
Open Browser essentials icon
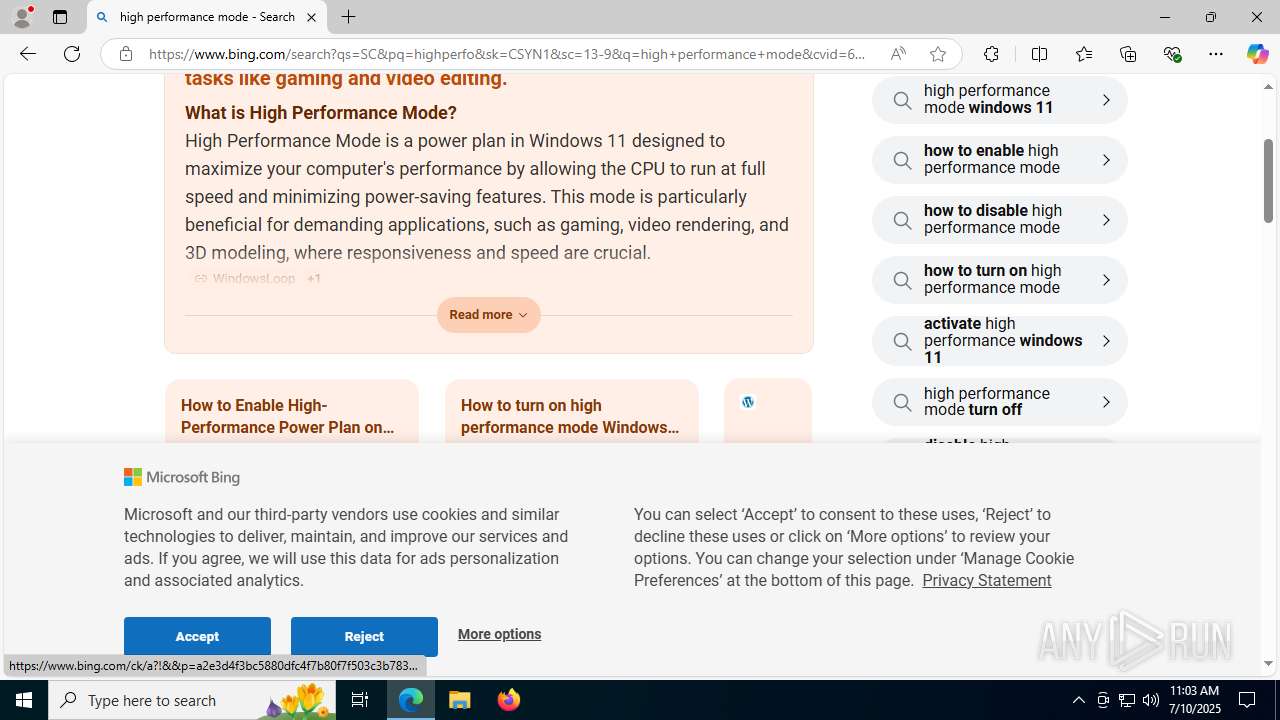tap(1172, 54)
